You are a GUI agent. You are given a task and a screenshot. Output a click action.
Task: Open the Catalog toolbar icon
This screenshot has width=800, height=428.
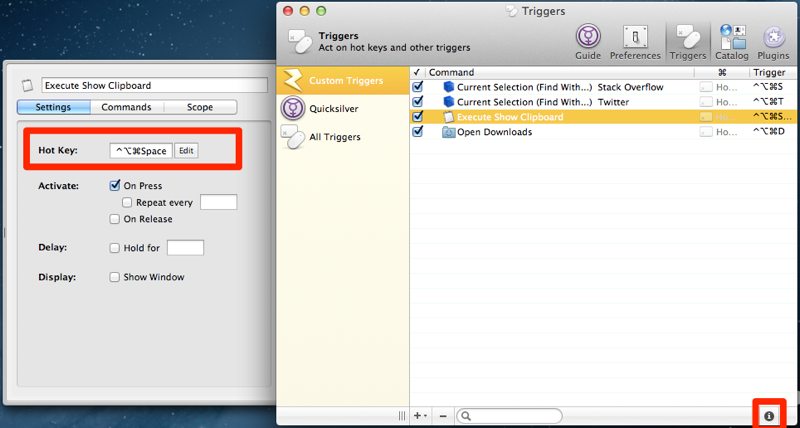click(732, 42)
